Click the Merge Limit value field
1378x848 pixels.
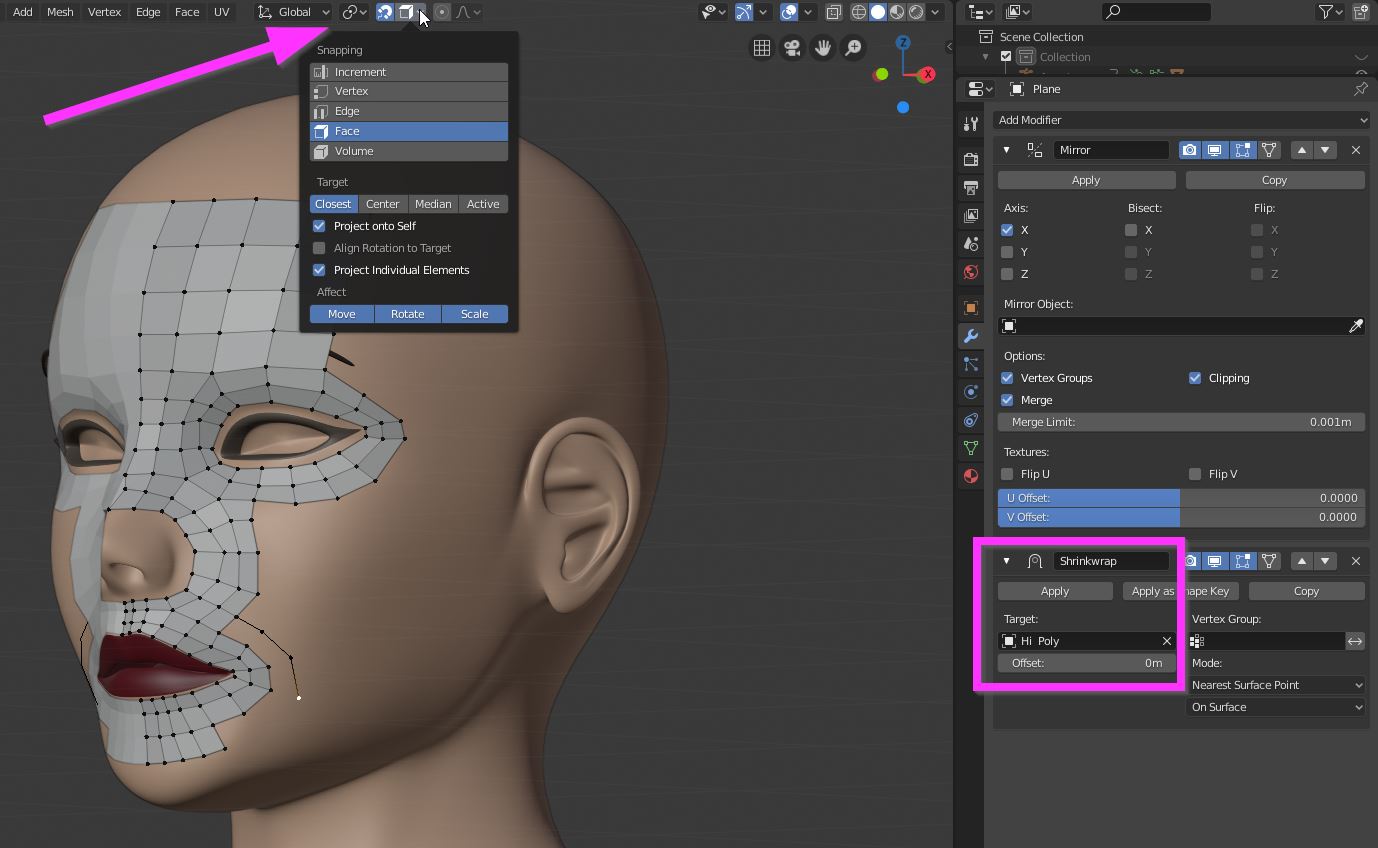pos(1181,422)
